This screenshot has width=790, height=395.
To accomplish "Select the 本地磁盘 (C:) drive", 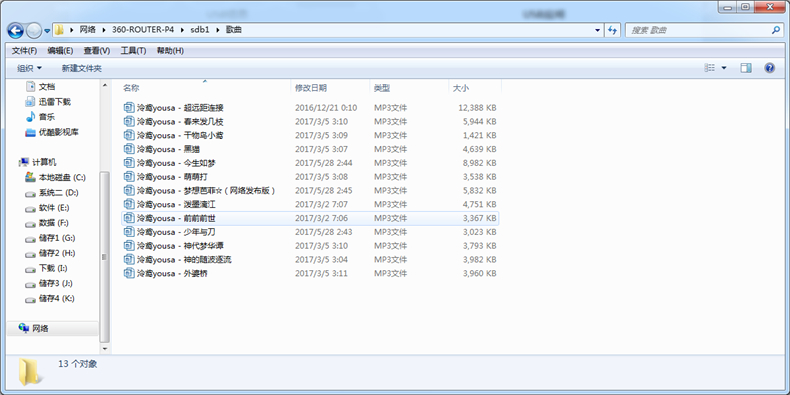I will click(55, 177).
